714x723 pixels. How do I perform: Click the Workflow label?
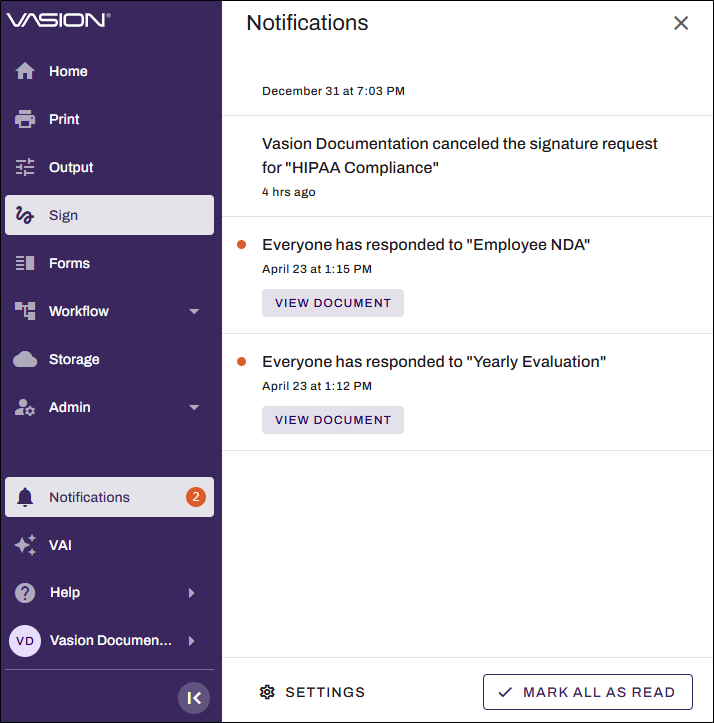point(79,311)
